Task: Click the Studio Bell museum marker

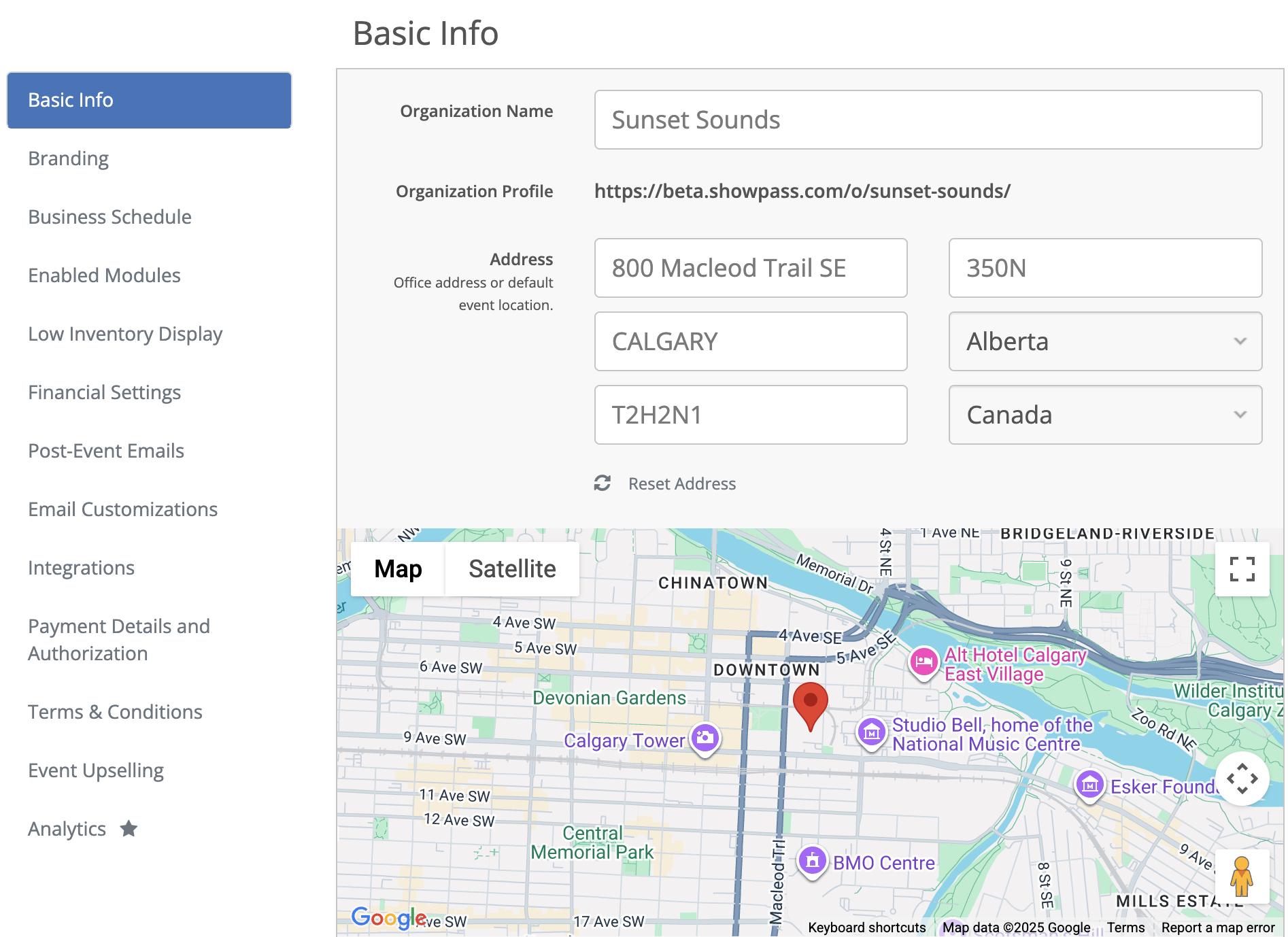Action: pyautogui.click(x=872, y=733)
